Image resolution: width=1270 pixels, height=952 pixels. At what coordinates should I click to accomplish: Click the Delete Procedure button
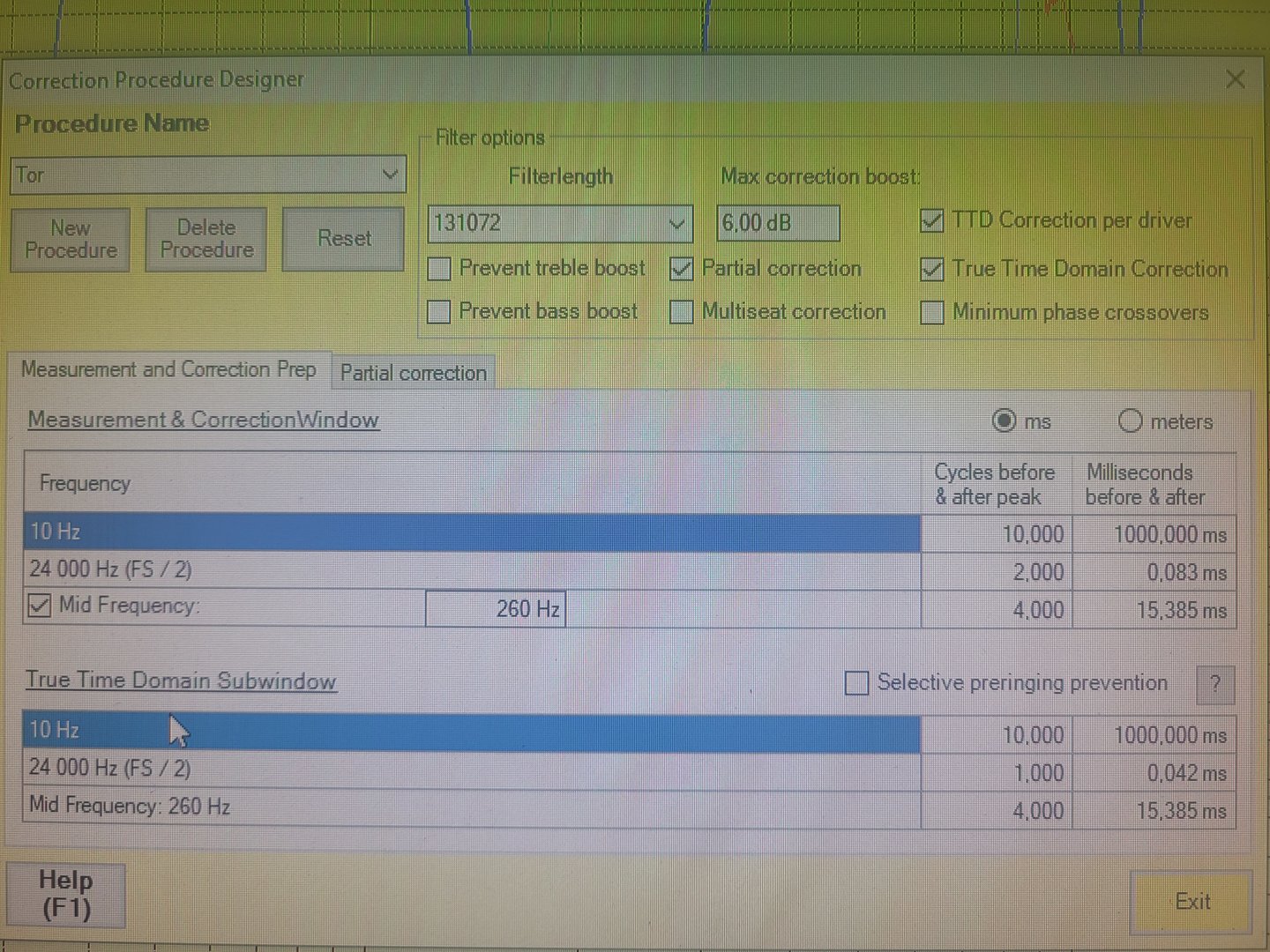click(206, 239)
